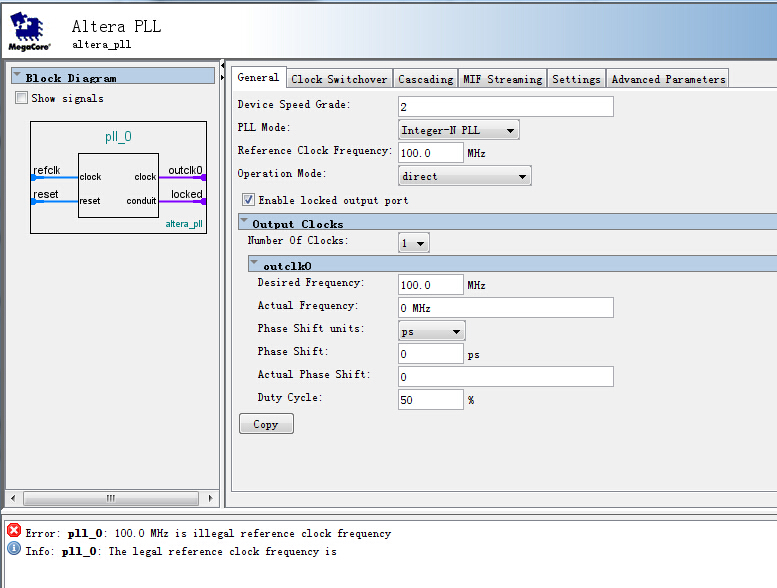Click the conduit label inside the block
The height and width of the screenshot is (588, 777).
click(x=141, y=201)
